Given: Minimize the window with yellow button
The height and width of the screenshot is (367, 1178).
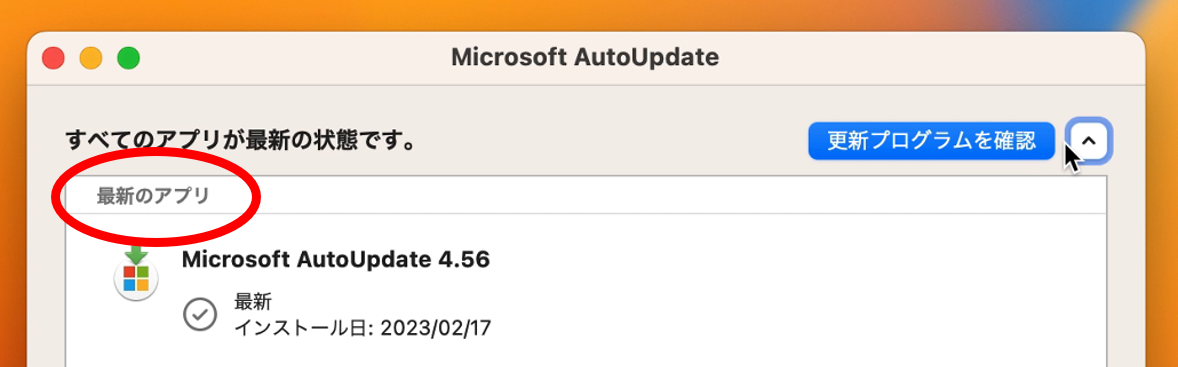Looking at the screenshot, I should tap(91, 58).
